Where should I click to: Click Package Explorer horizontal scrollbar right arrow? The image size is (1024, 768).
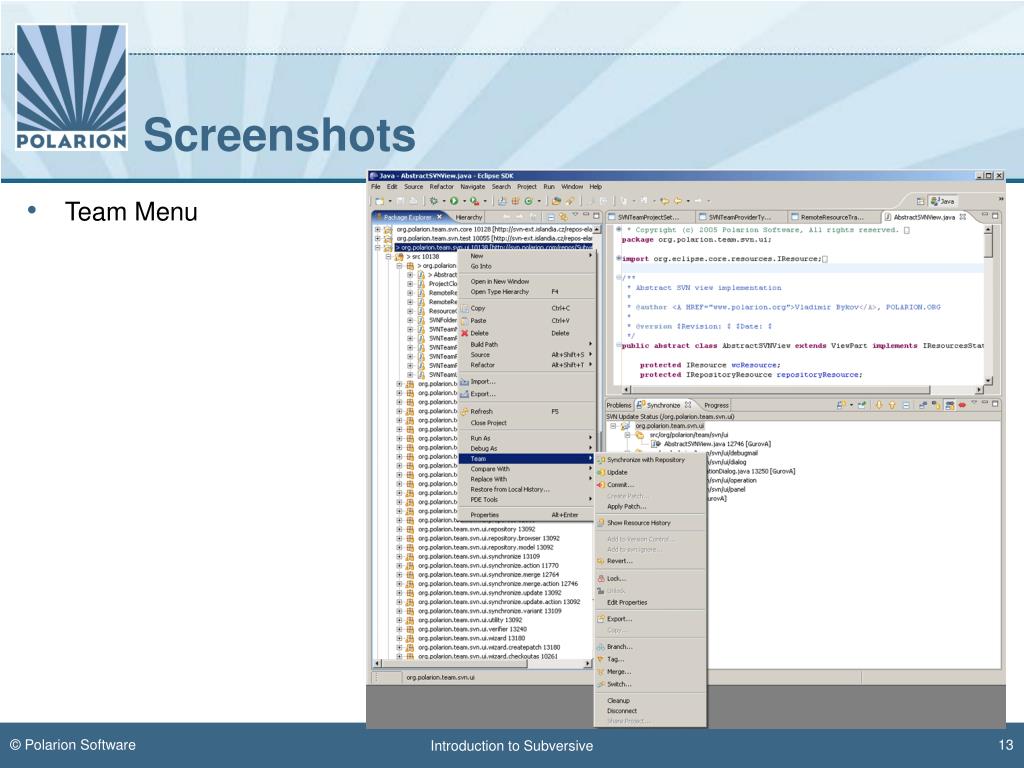click(x=588, y=664)
